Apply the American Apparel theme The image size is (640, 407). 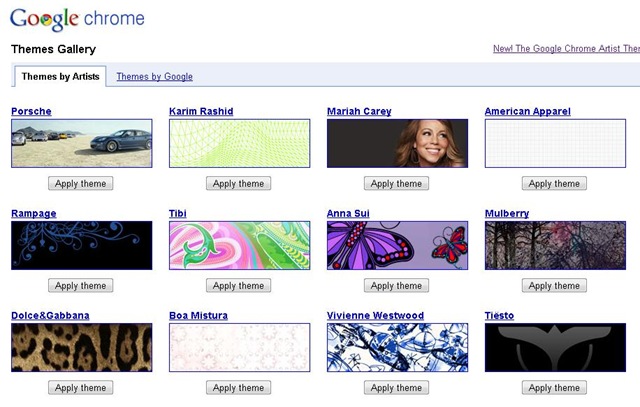[554, 183]
